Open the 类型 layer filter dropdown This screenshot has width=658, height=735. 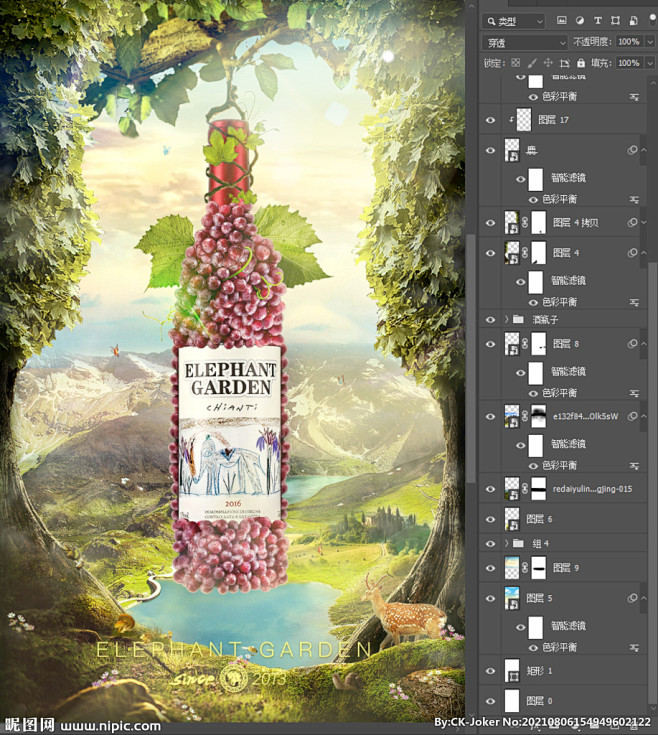coord(513,21)
